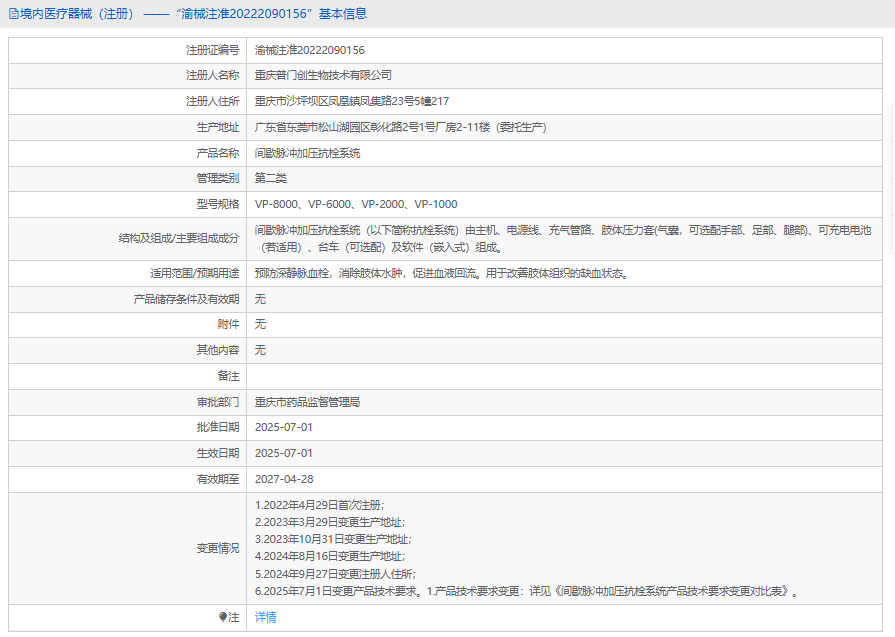
Task: Click the 产品储存条件及有效期 label
Action: pos(186,299)
